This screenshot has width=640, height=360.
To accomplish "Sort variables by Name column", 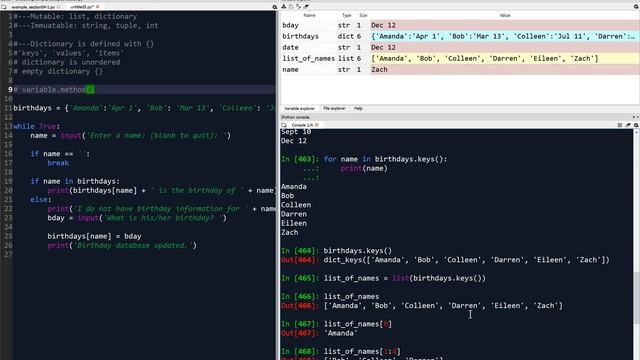I will 309,15.
